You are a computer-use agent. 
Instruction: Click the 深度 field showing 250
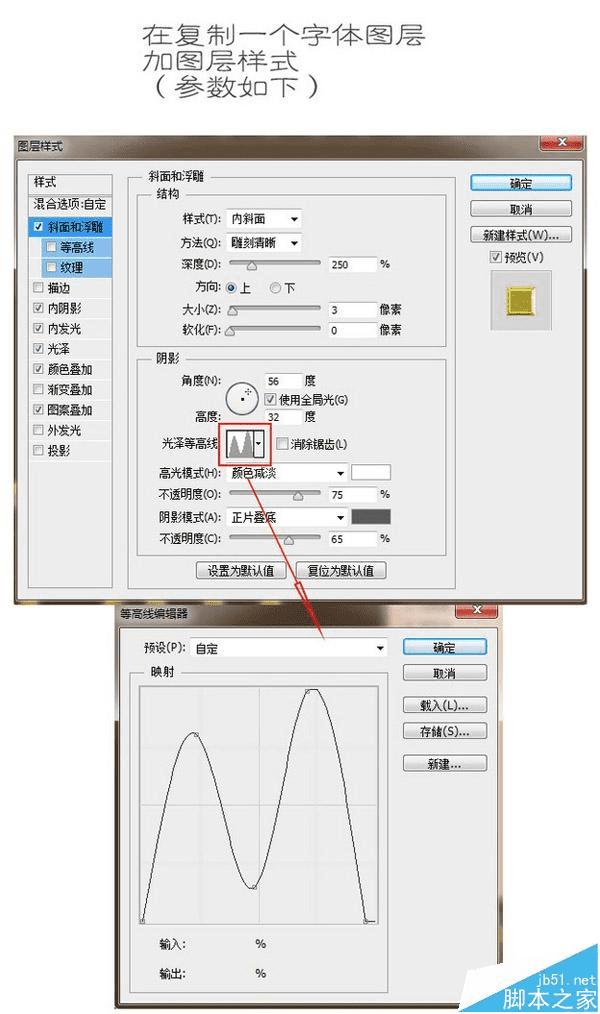coord(352,264)
